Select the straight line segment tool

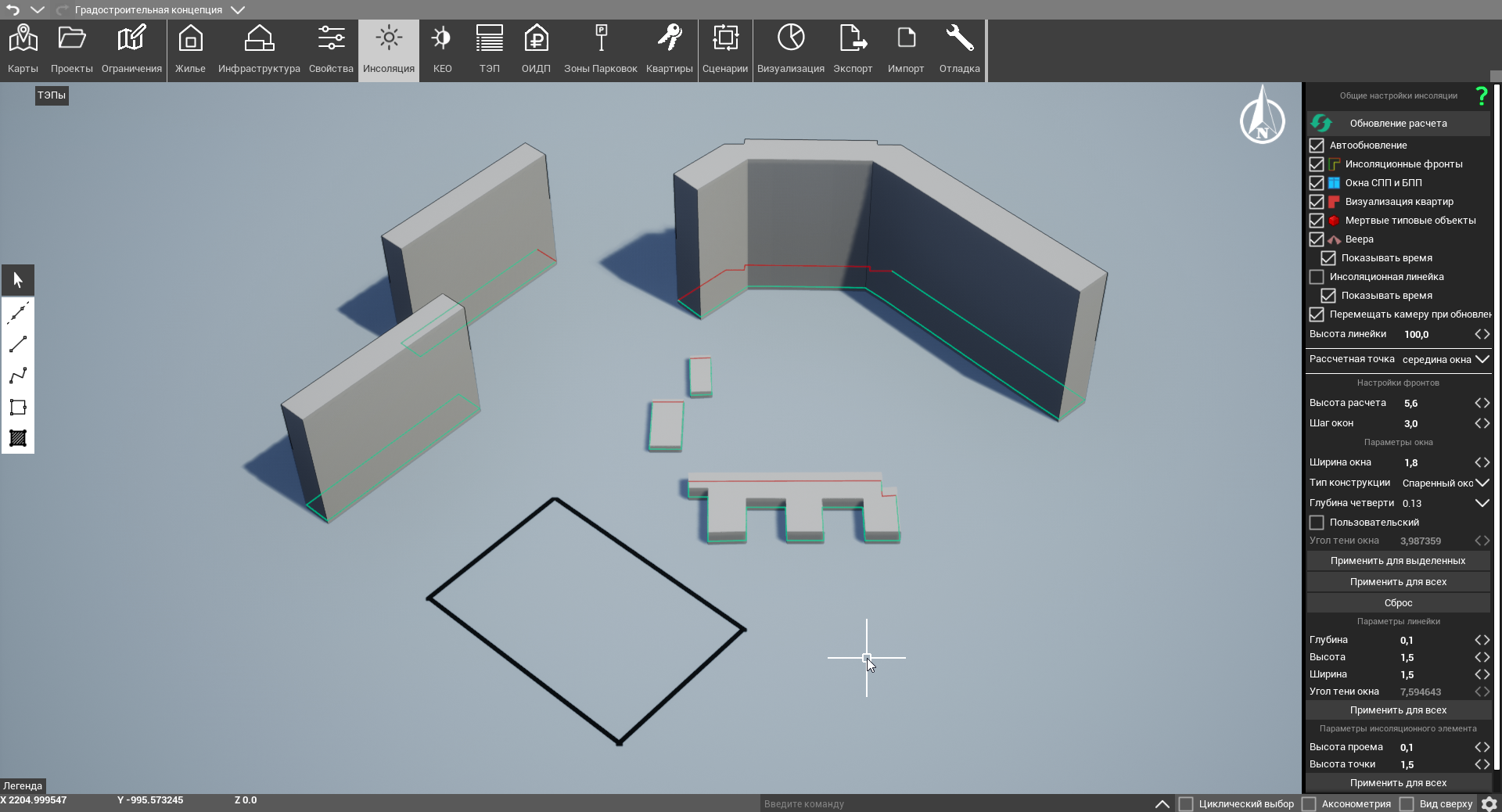pos(18,344)
